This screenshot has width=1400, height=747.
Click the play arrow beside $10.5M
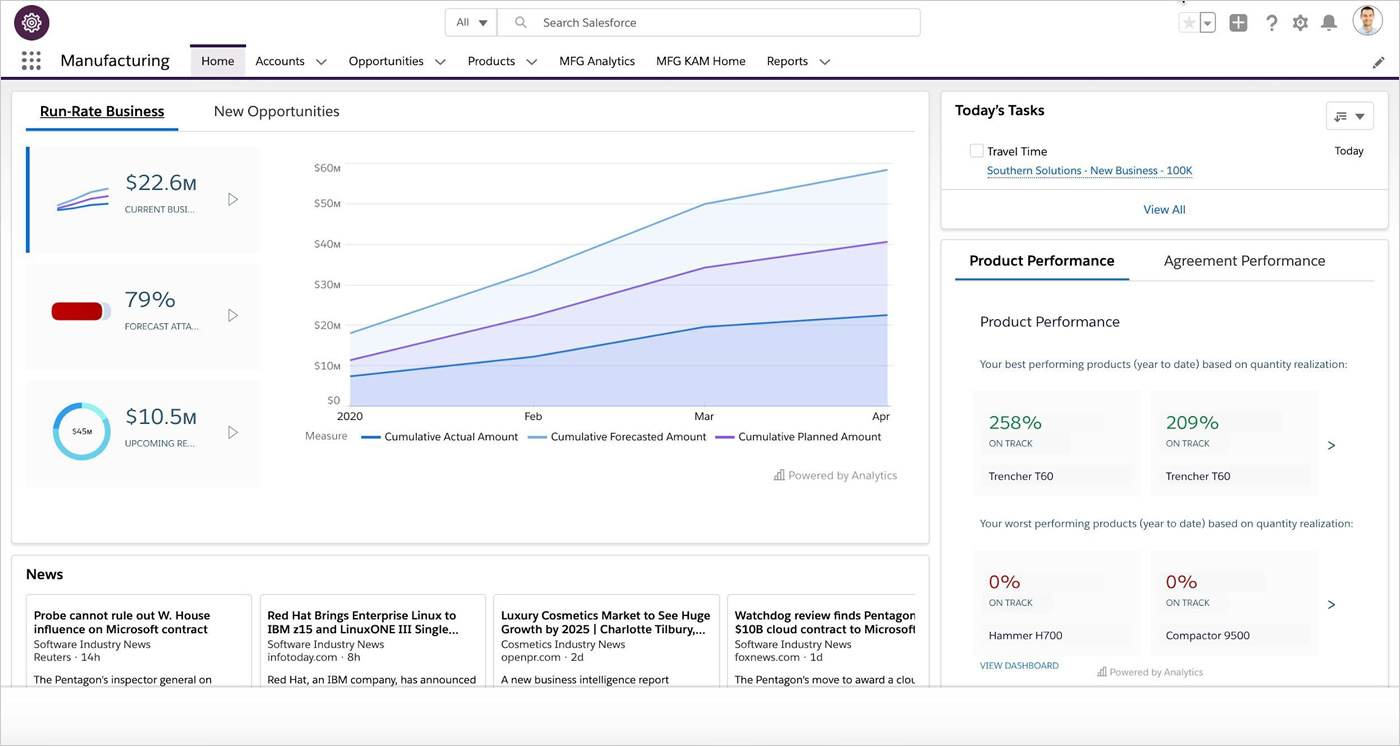point(233,432)
